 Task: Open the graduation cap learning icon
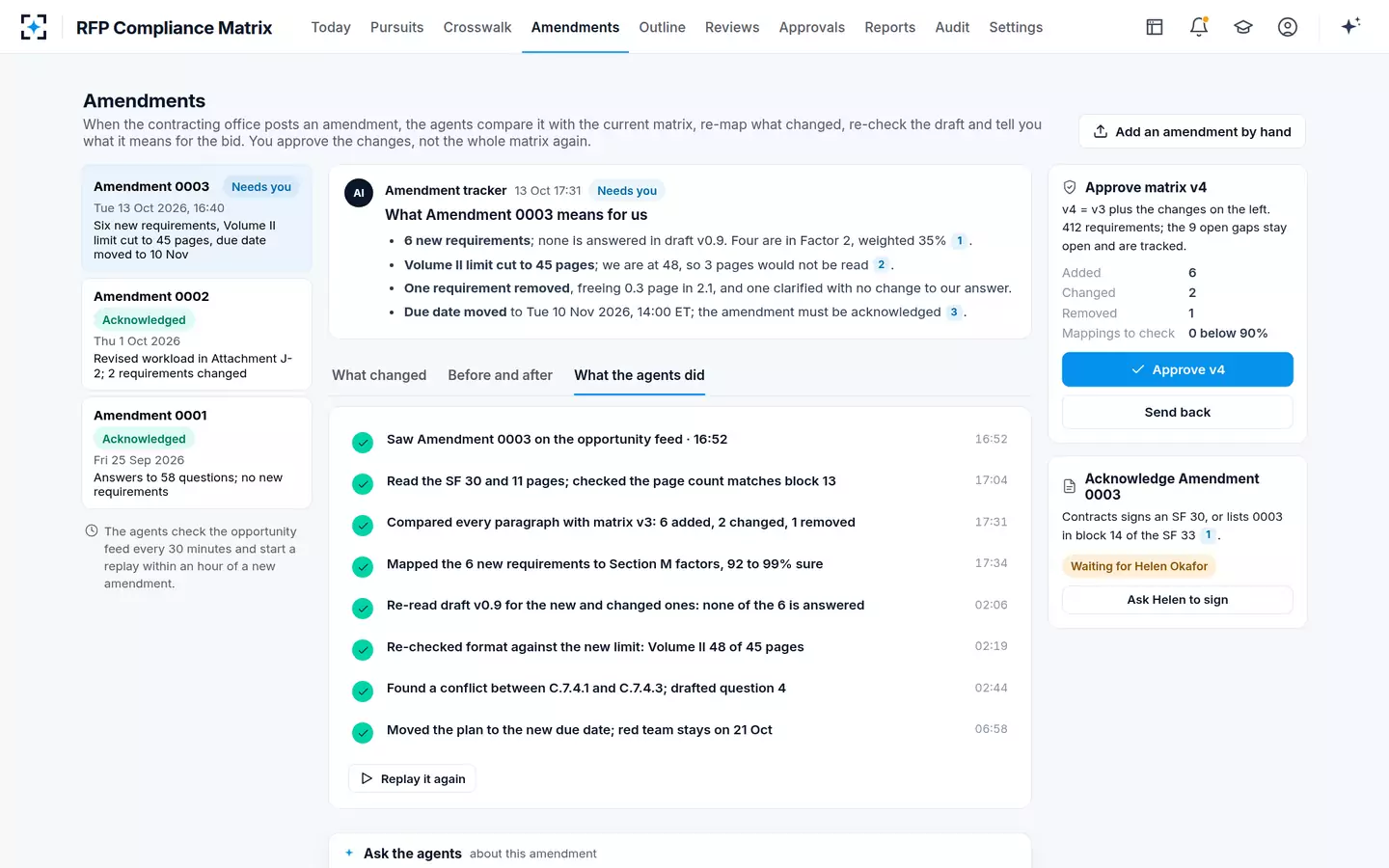1243,27
